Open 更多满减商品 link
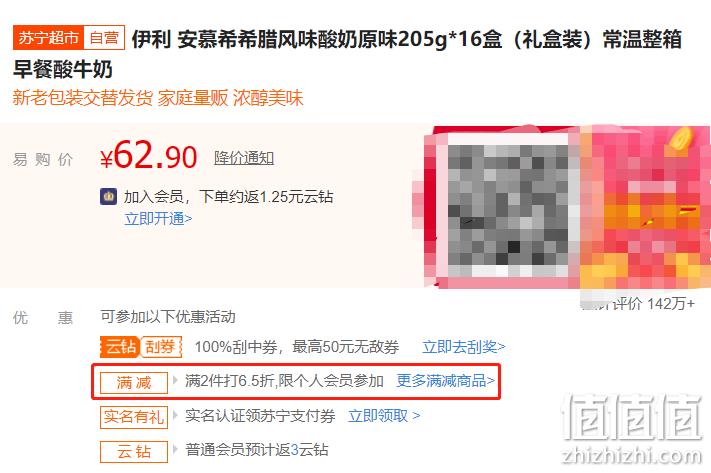Screen dimensions: 711x473 coord(445,380)
